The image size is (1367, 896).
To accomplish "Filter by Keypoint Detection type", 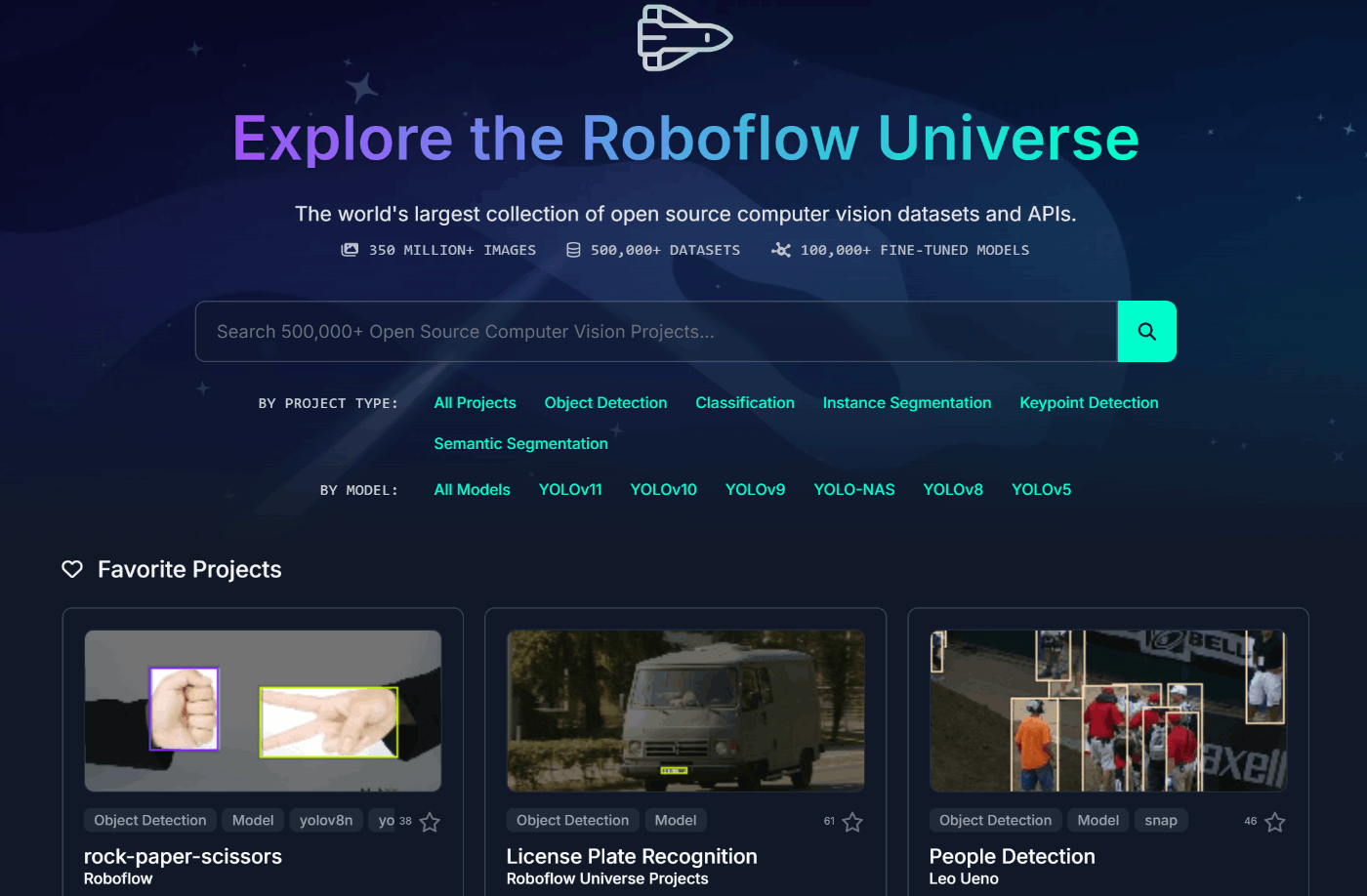I will [1089, 403].
